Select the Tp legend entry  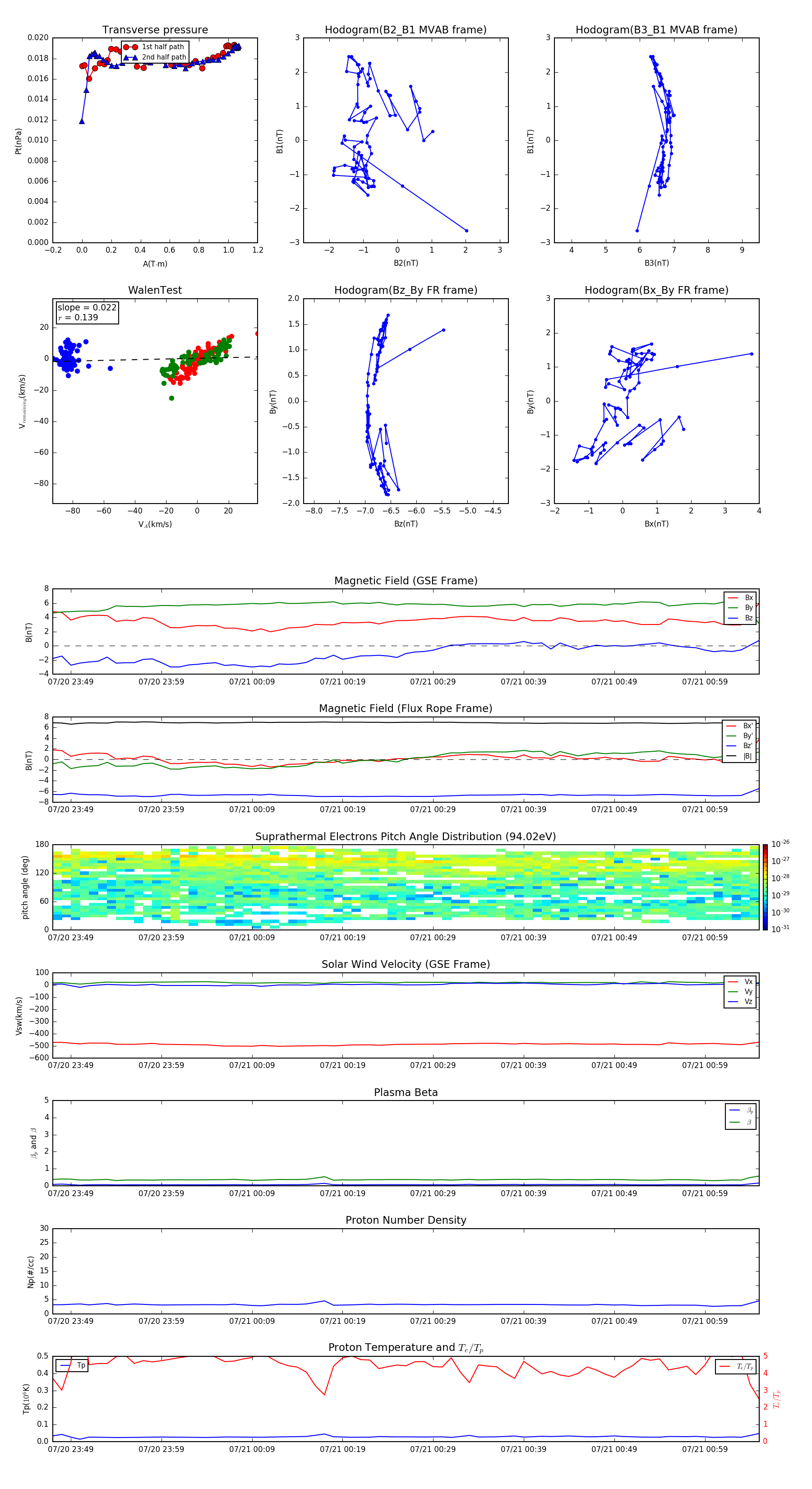pyautogui.click(x=73, y=1365)
